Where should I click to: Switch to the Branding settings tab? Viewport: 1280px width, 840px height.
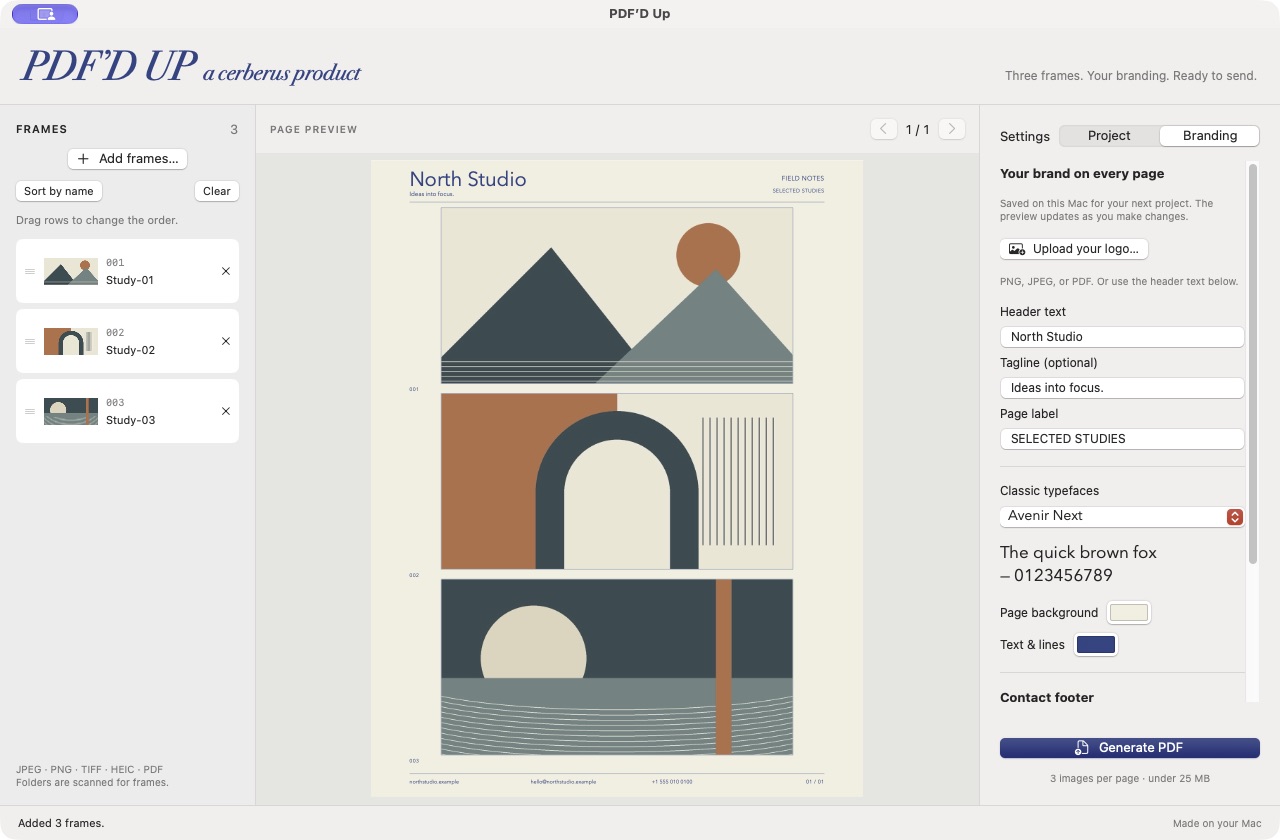pyautogui.click(x=1210, y=136)
